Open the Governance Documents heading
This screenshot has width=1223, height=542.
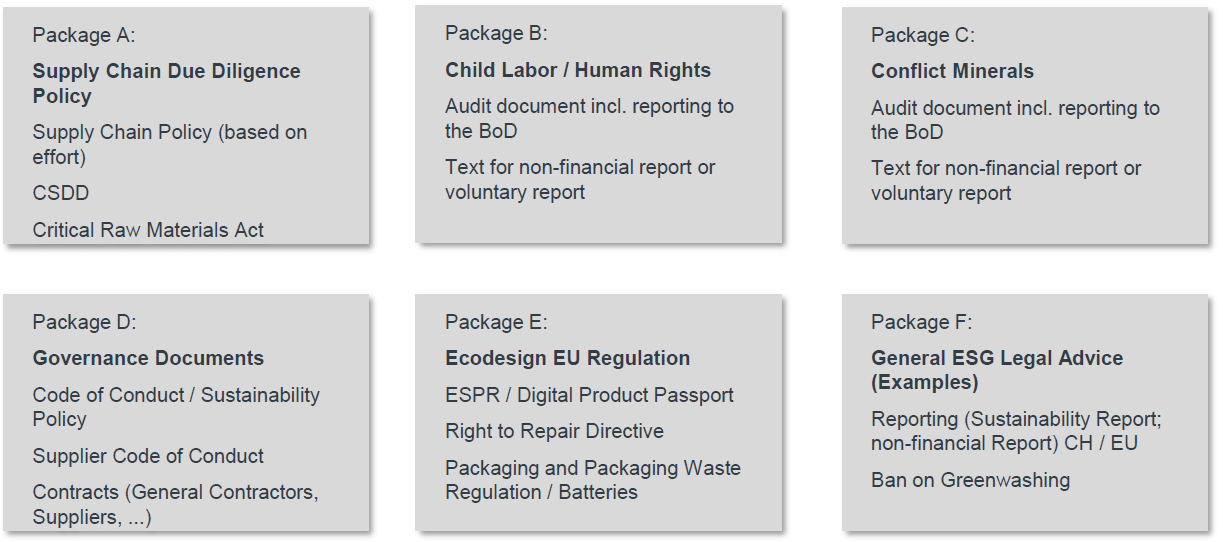[x=148, y=358]
